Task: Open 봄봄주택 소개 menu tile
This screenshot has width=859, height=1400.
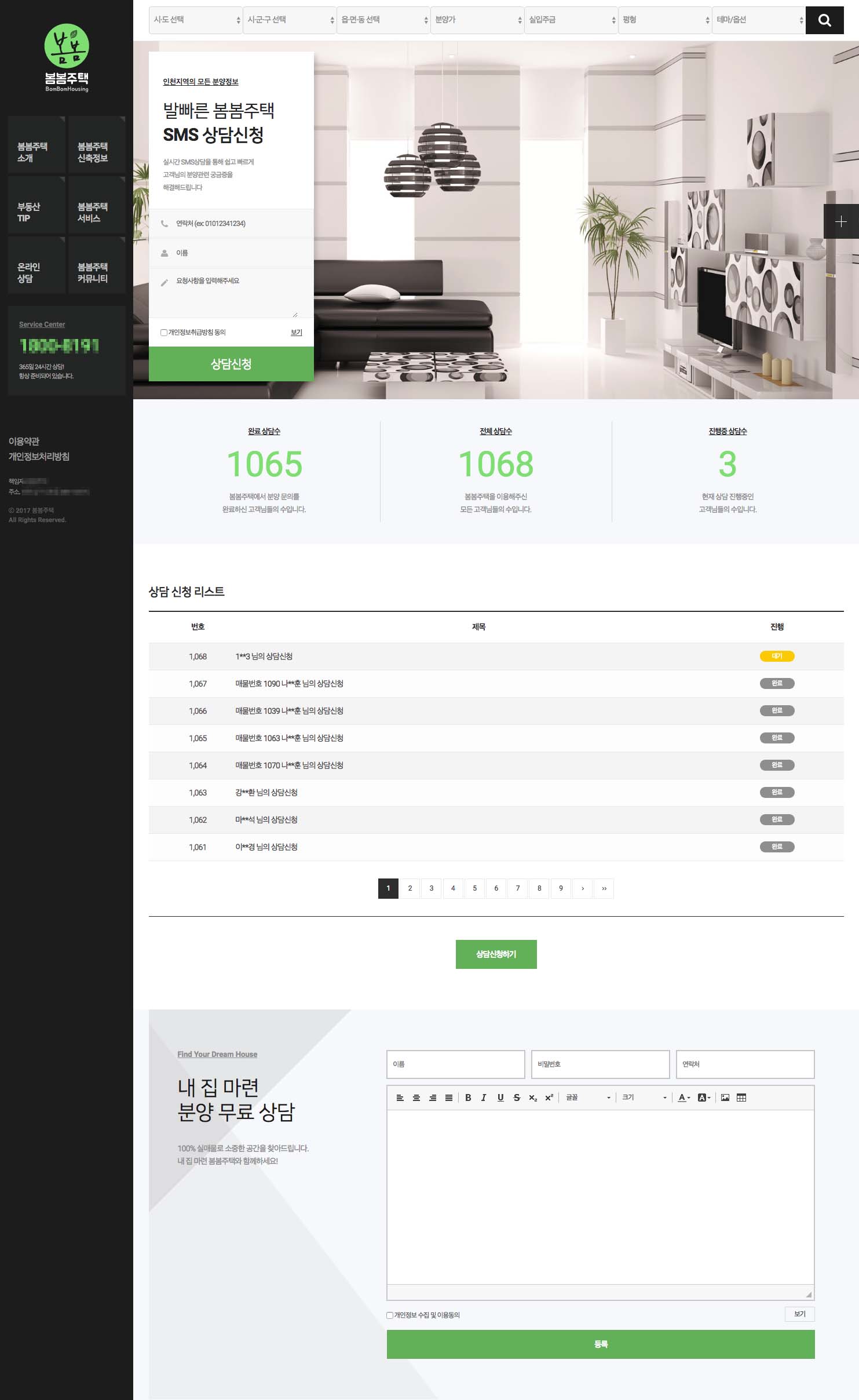Action: [37, 145]
